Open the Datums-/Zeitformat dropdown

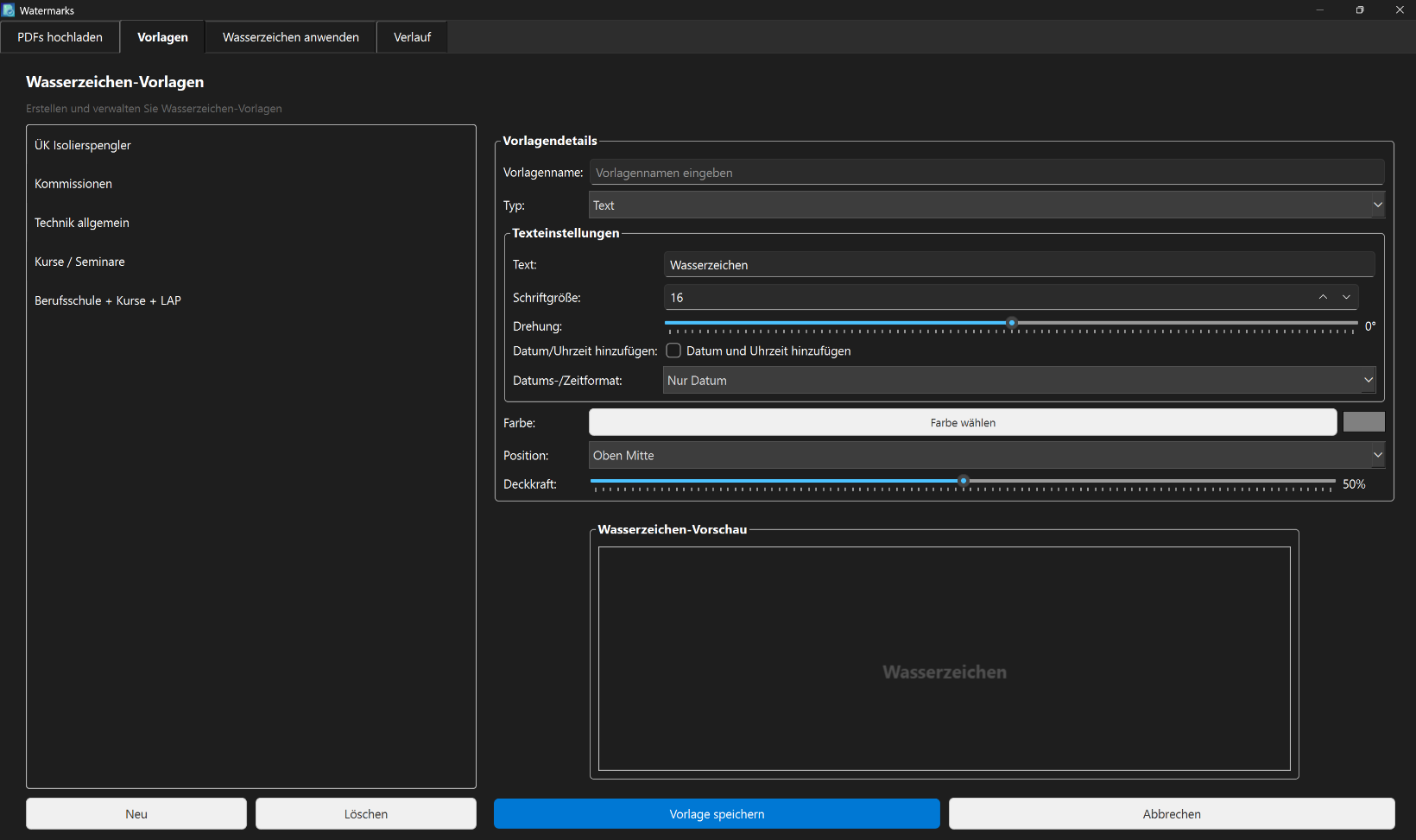1019,381
